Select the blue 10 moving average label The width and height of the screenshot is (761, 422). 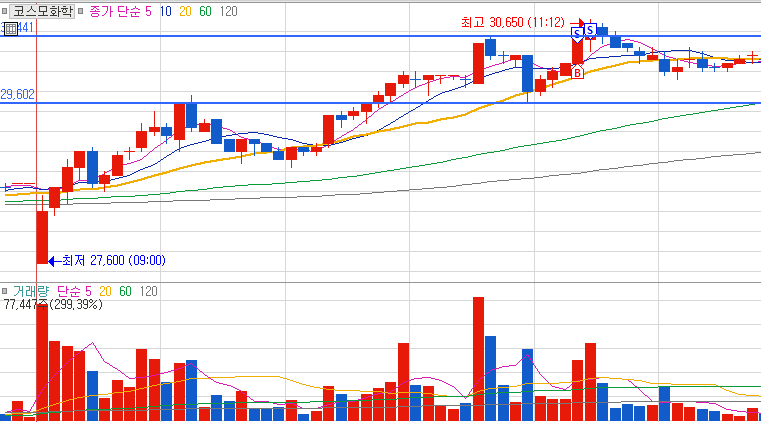tap(165, 11)
